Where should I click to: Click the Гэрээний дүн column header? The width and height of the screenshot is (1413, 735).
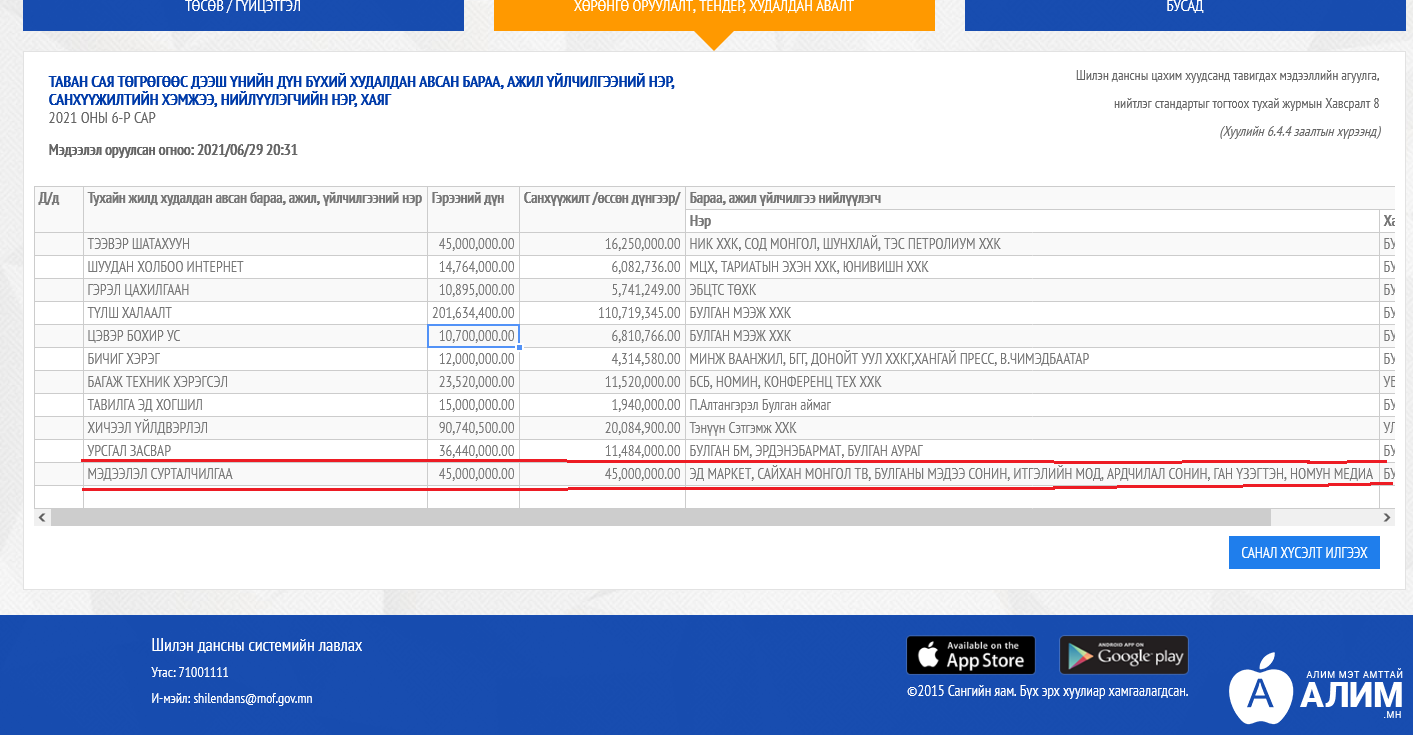[x=474, y=209]
